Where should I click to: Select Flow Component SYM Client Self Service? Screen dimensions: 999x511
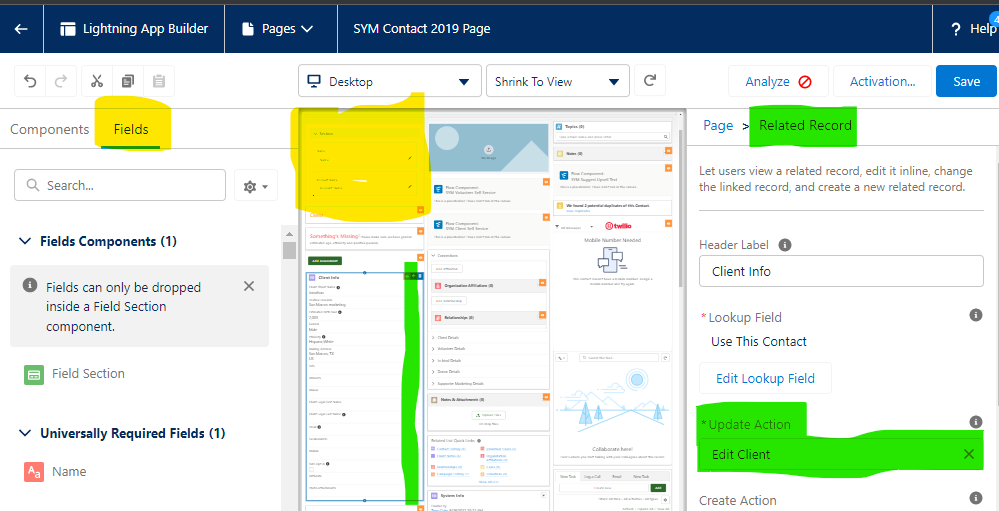(x=487, y=228)
